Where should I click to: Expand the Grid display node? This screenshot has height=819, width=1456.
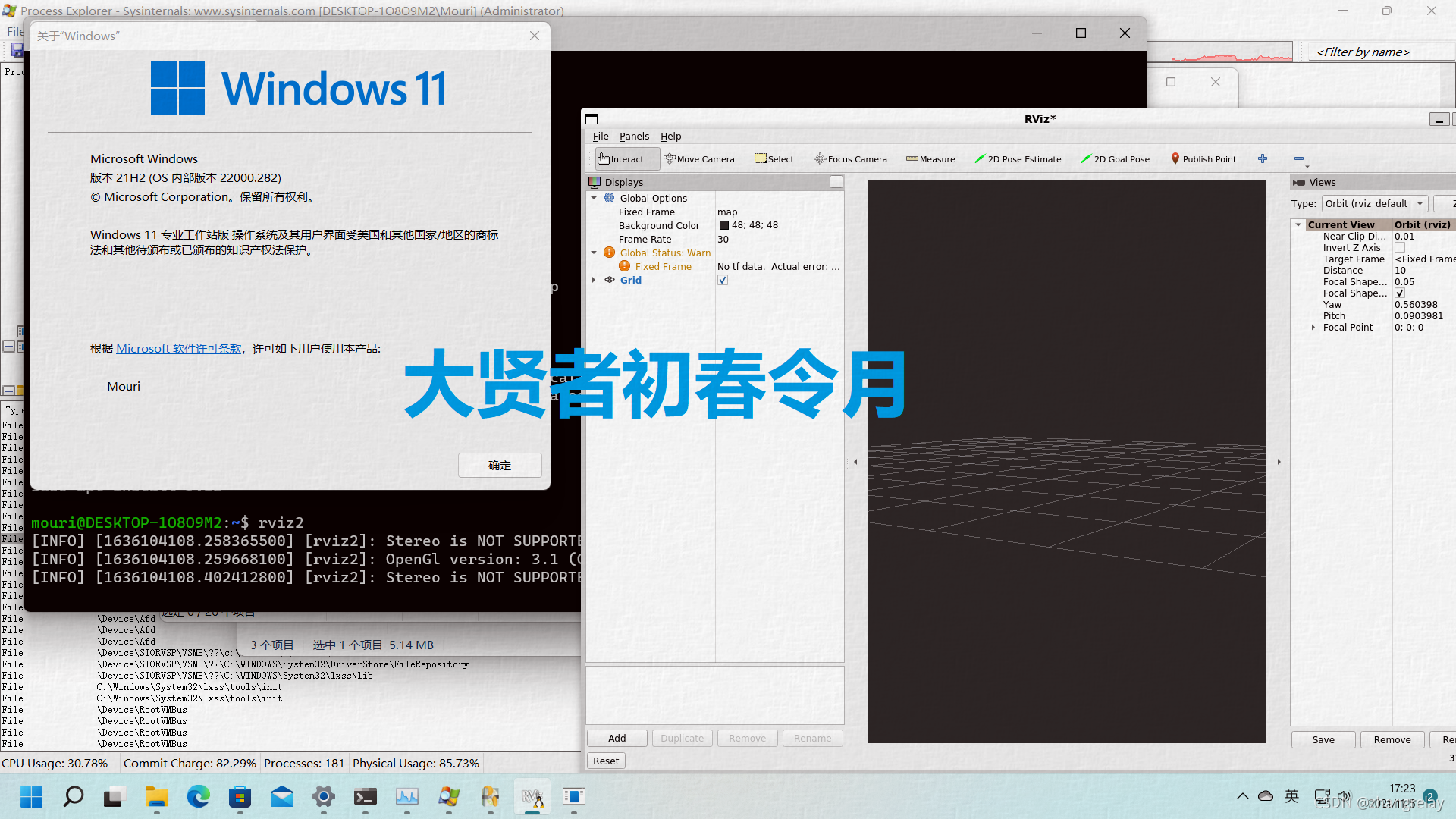tap(594, 280)
